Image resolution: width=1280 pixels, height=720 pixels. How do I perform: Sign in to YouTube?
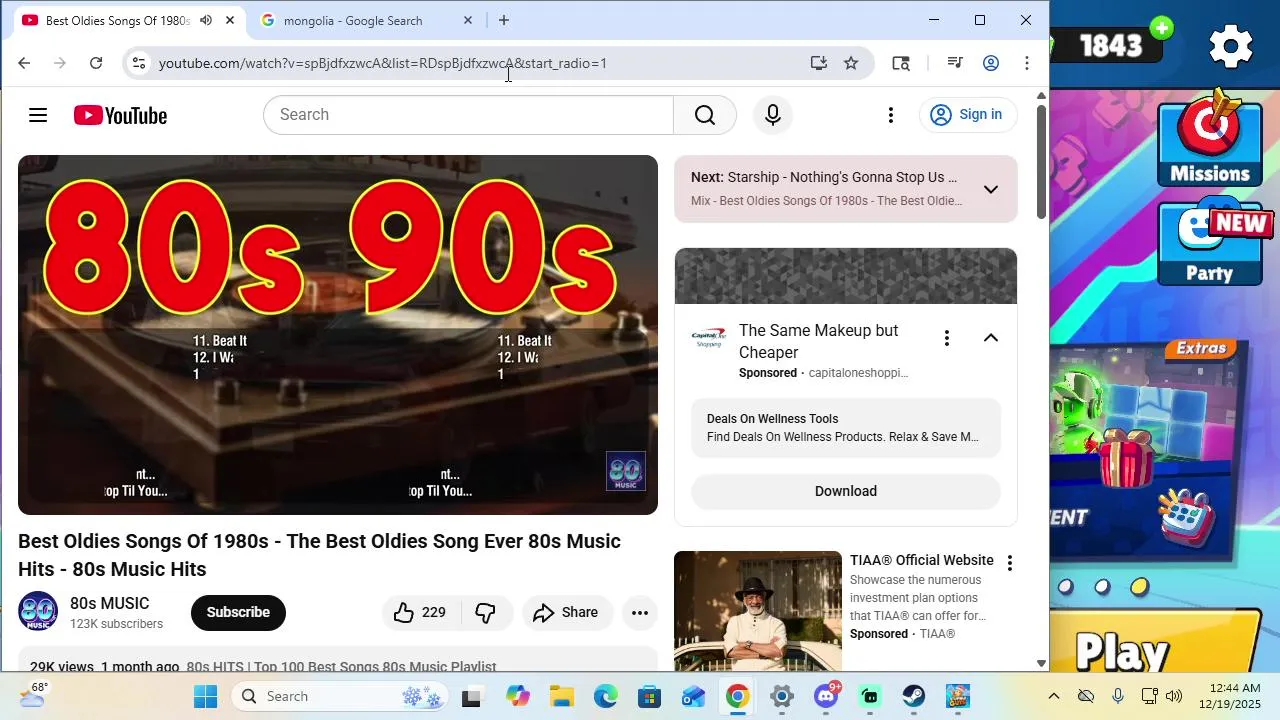point(968,115)
